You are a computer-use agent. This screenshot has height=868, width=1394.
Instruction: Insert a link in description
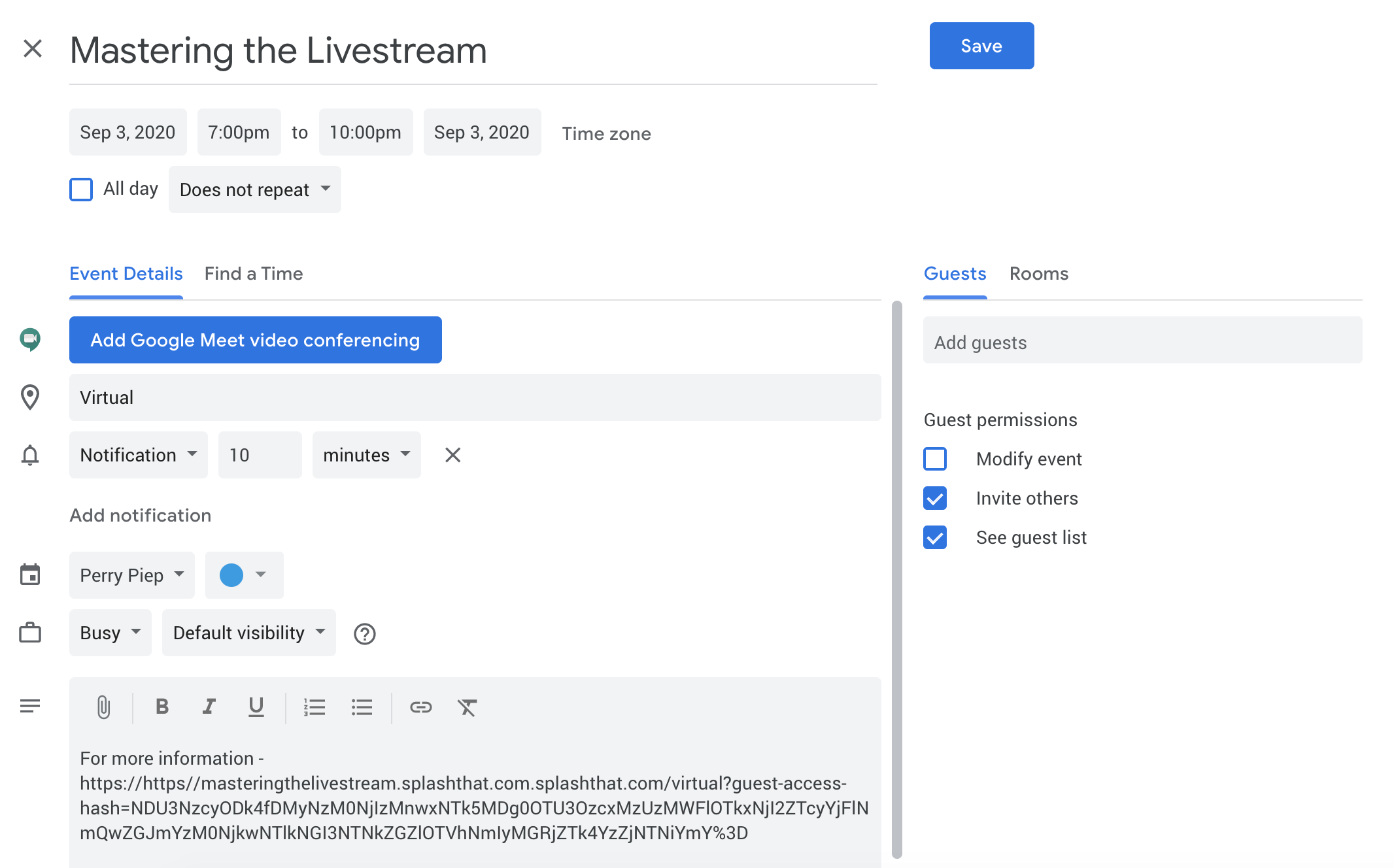tap(420, 707)
